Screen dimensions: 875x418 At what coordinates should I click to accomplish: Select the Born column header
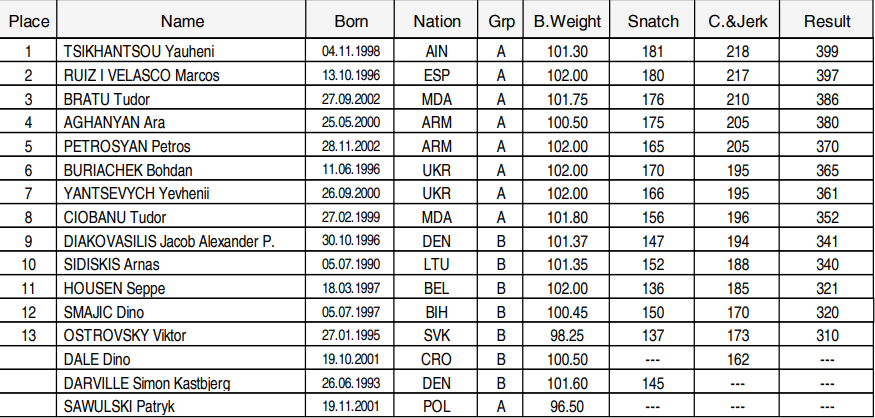pos(351,21)
